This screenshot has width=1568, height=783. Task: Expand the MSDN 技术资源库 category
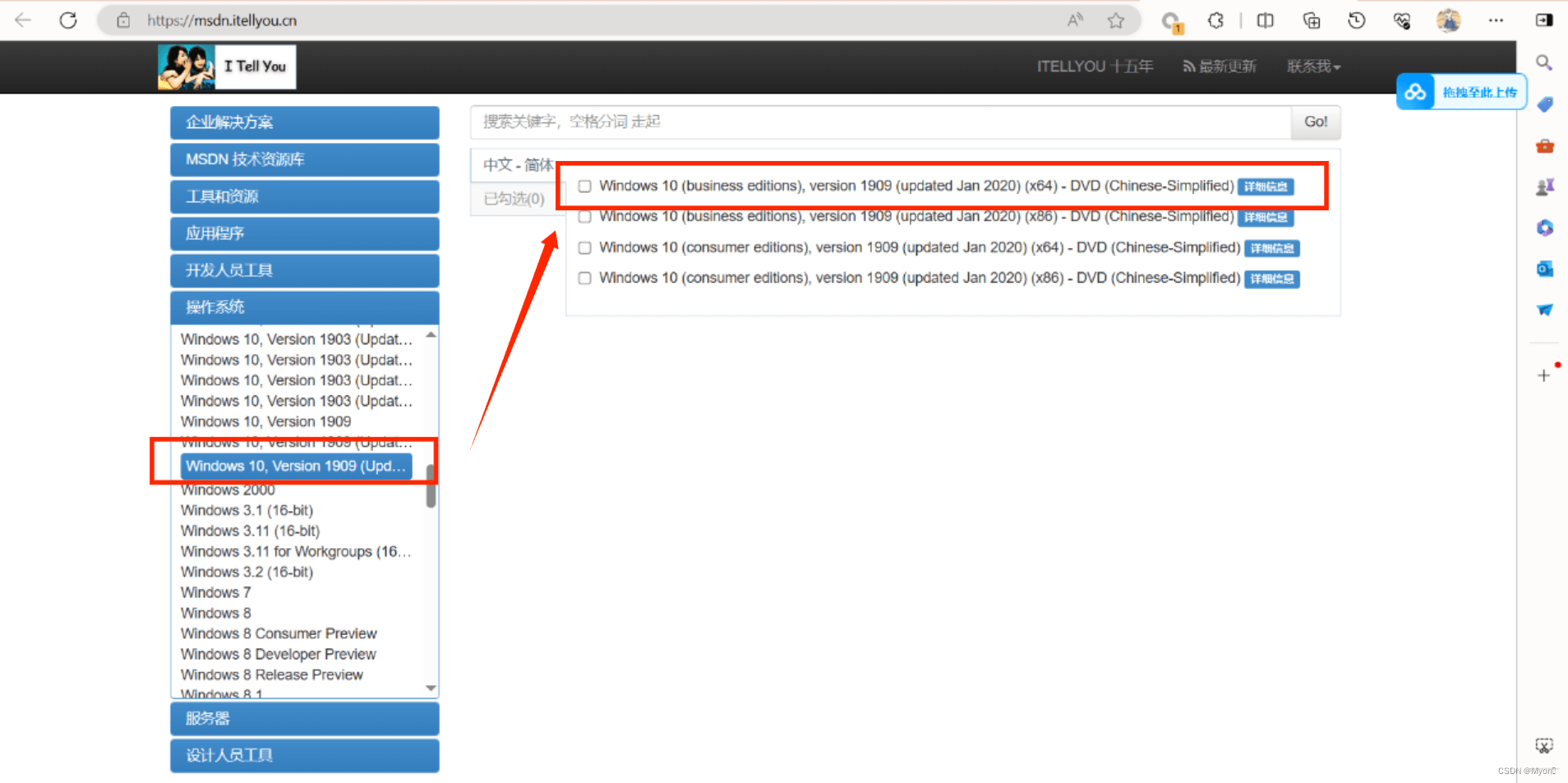pos(305,159)
